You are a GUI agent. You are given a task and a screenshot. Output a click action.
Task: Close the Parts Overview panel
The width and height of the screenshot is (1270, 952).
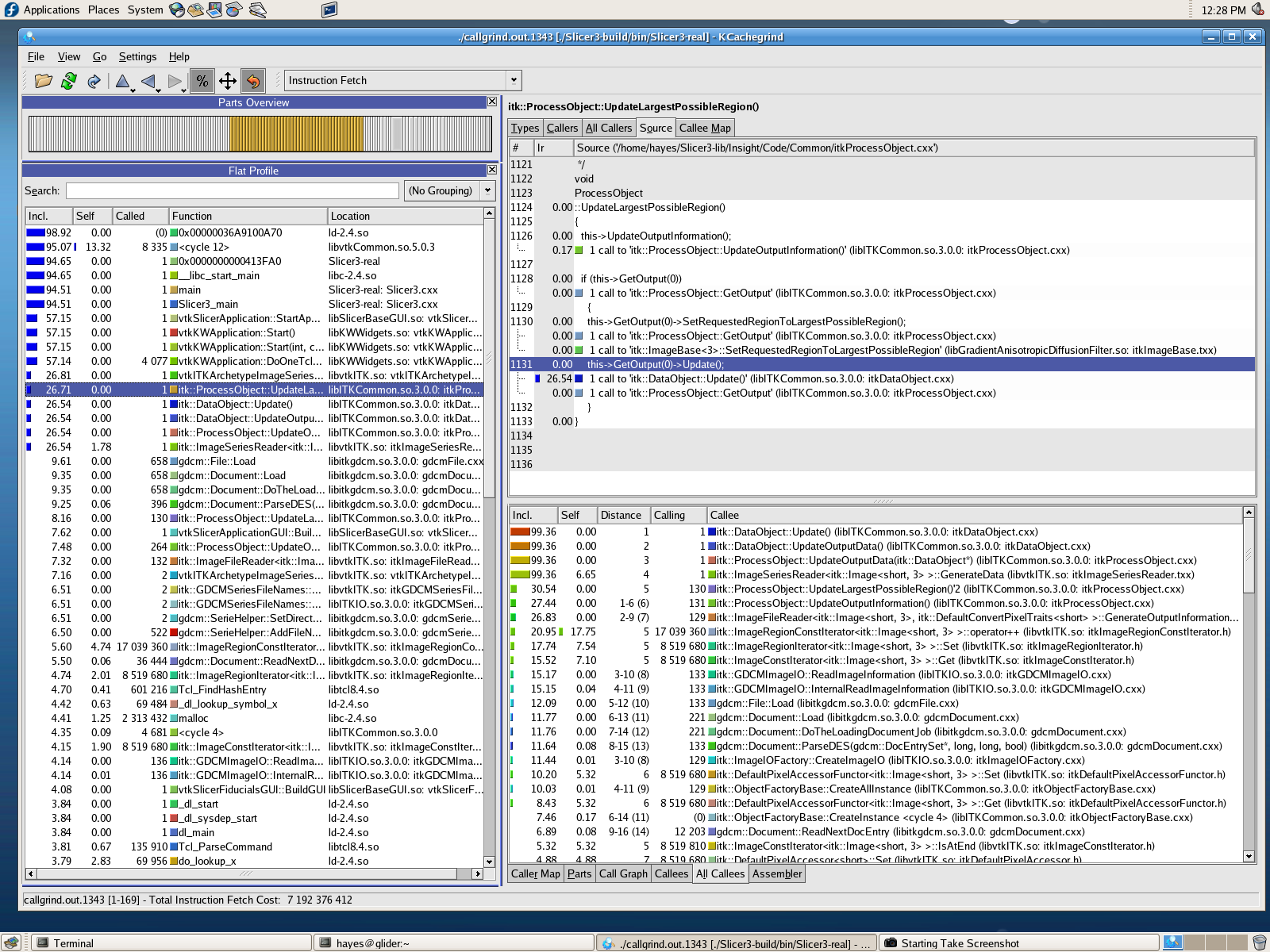pos(492,102)
